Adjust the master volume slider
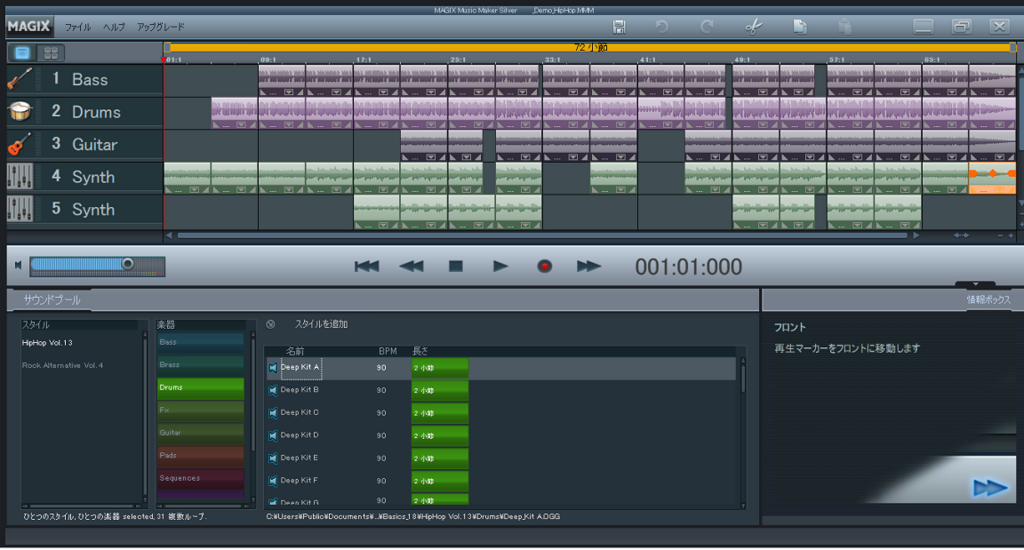Image resolution: width=1024 pixels, height=550 pixels. pos(97,265)
